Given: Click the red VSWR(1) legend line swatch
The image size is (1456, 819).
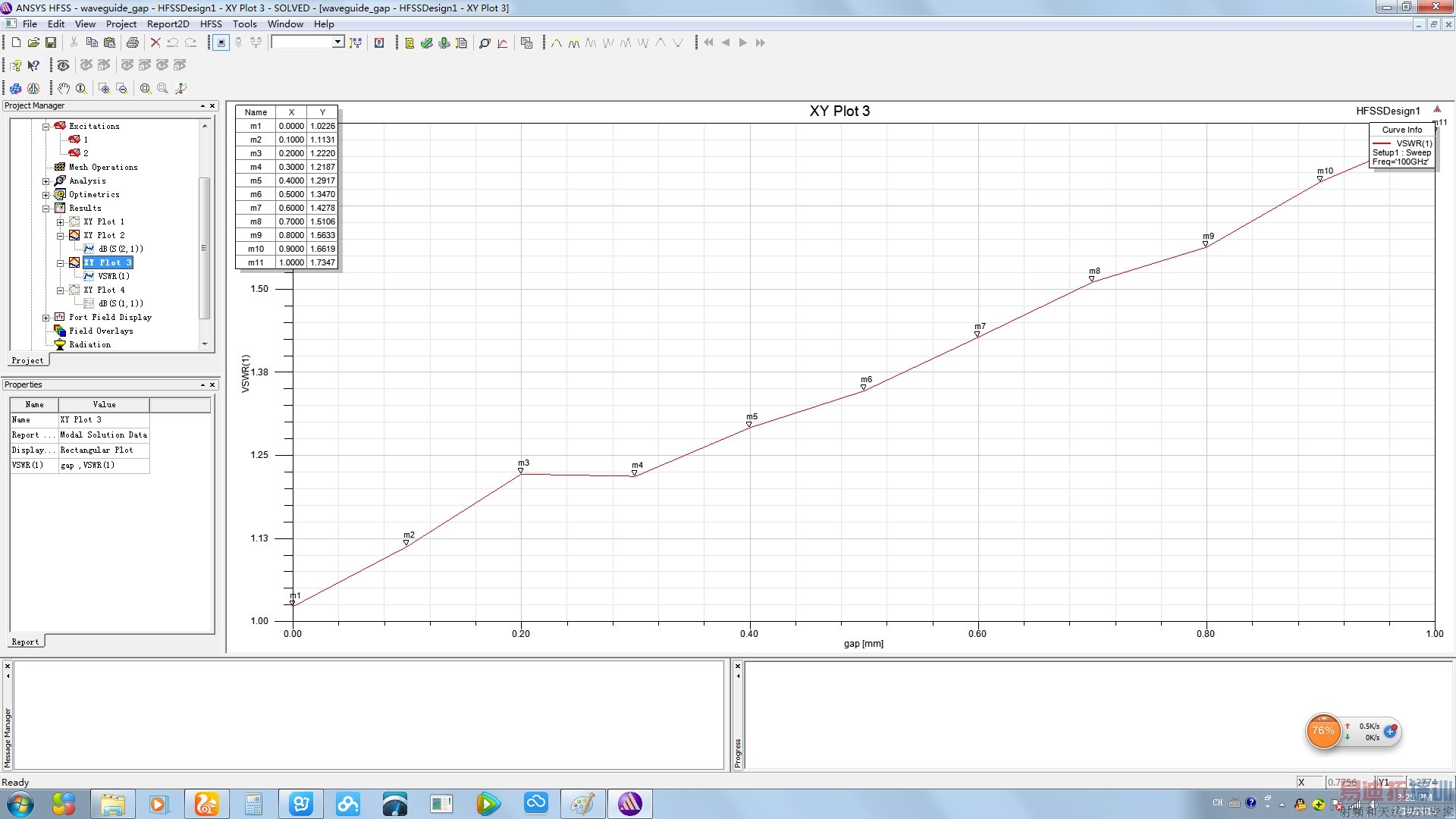Looking at the screenshot, I should [x=1381, y=143].
